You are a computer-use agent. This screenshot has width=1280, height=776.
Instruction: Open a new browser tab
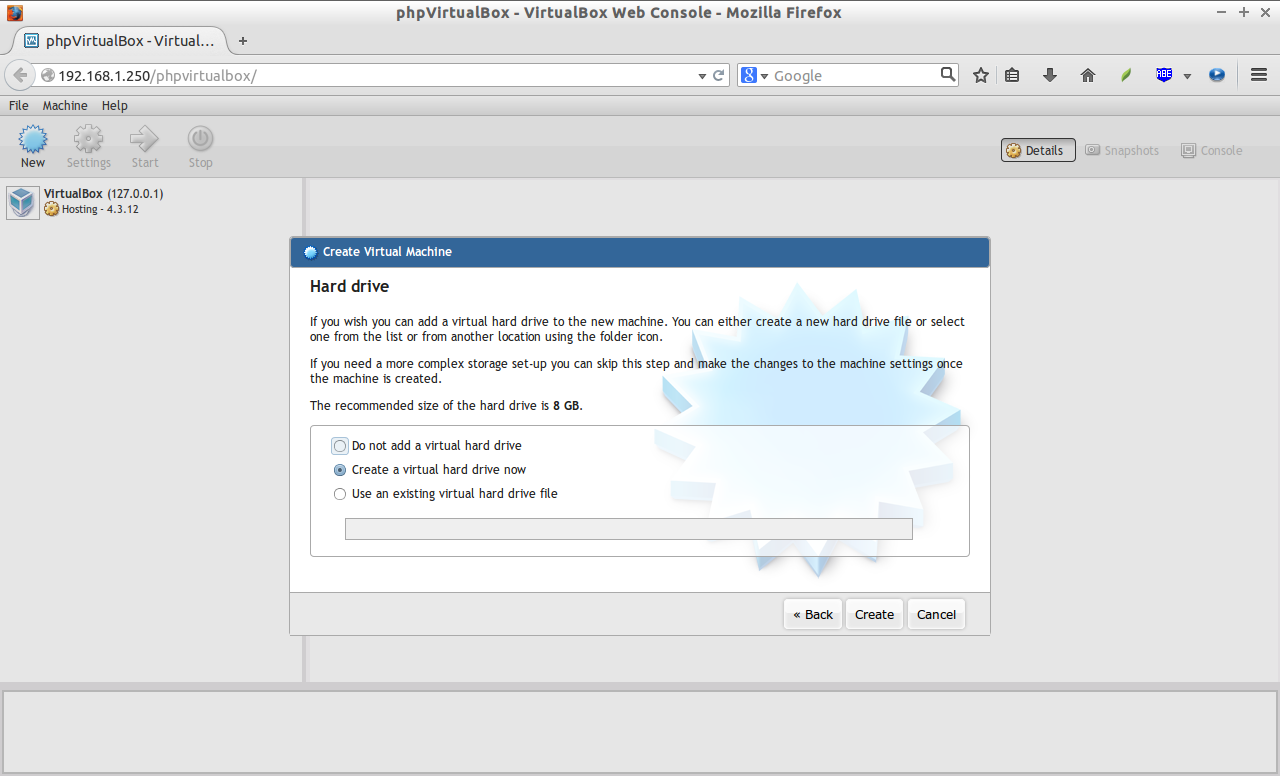[242, 41]
